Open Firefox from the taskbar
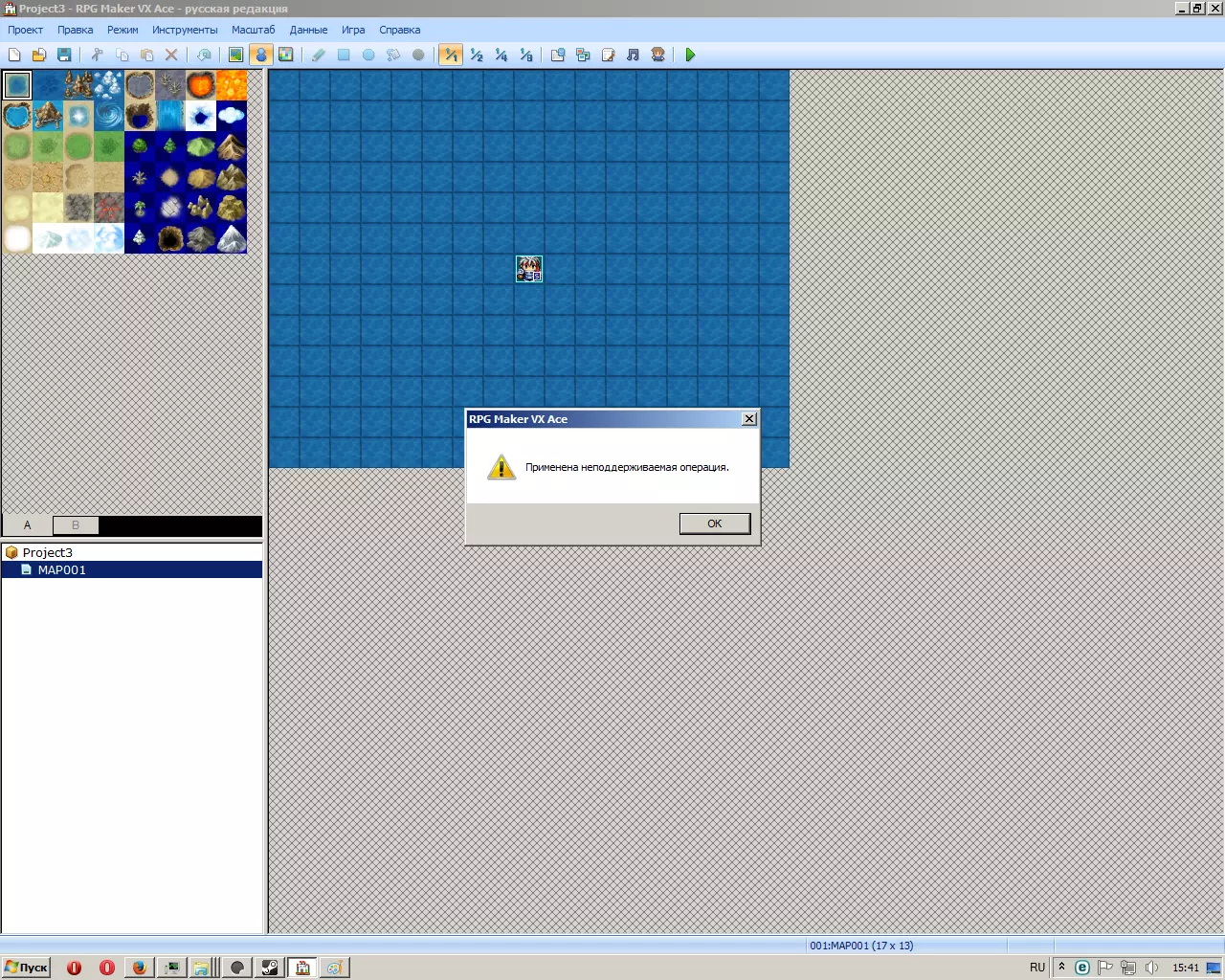The width and height of the screenshot is (1225, 980). click(x=139, y=968)
